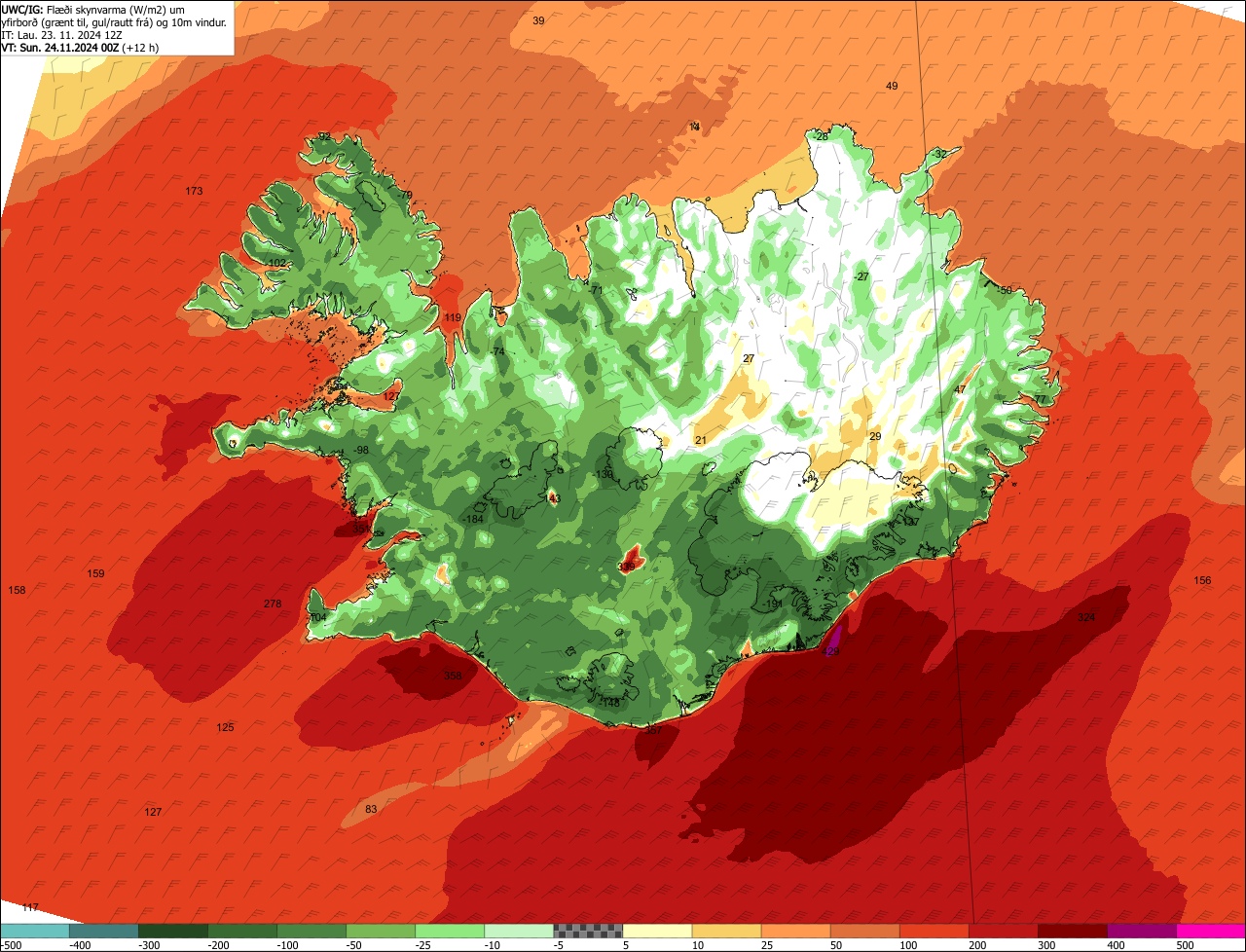The height and width of the screenshot is (952, 1246).
Task: Click the '324' value southeast of Iceland
Action: point(1086,617)
